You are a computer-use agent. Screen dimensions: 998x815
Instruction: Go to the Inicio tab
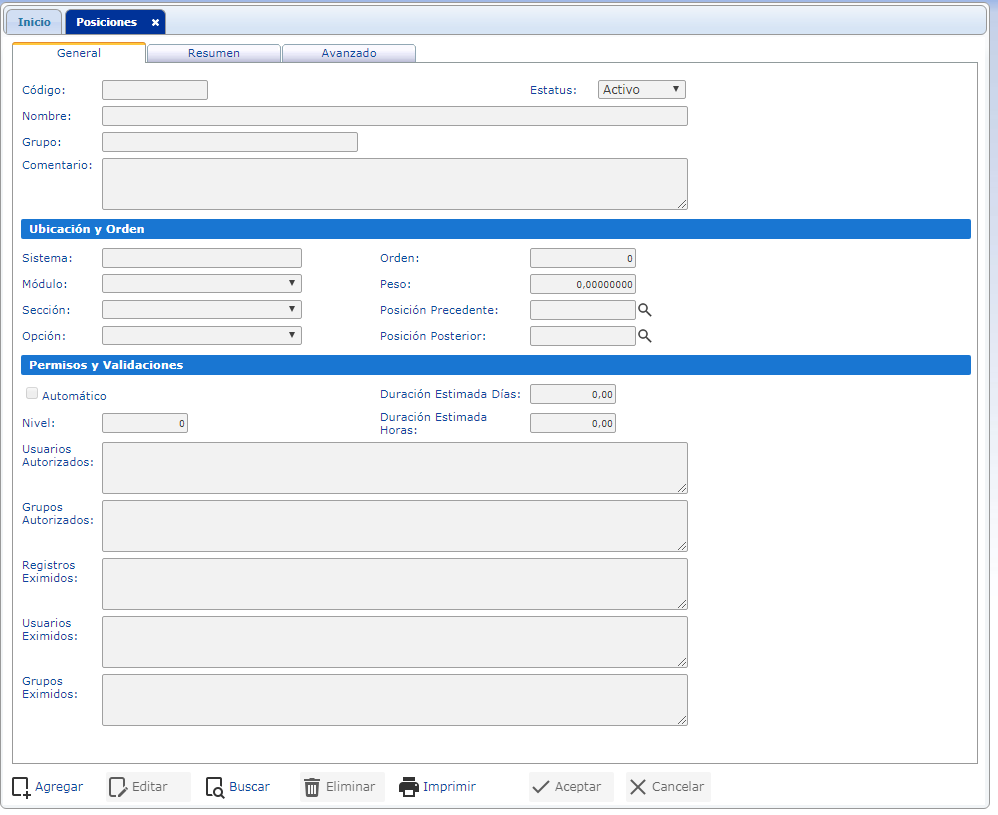[34, 22]
